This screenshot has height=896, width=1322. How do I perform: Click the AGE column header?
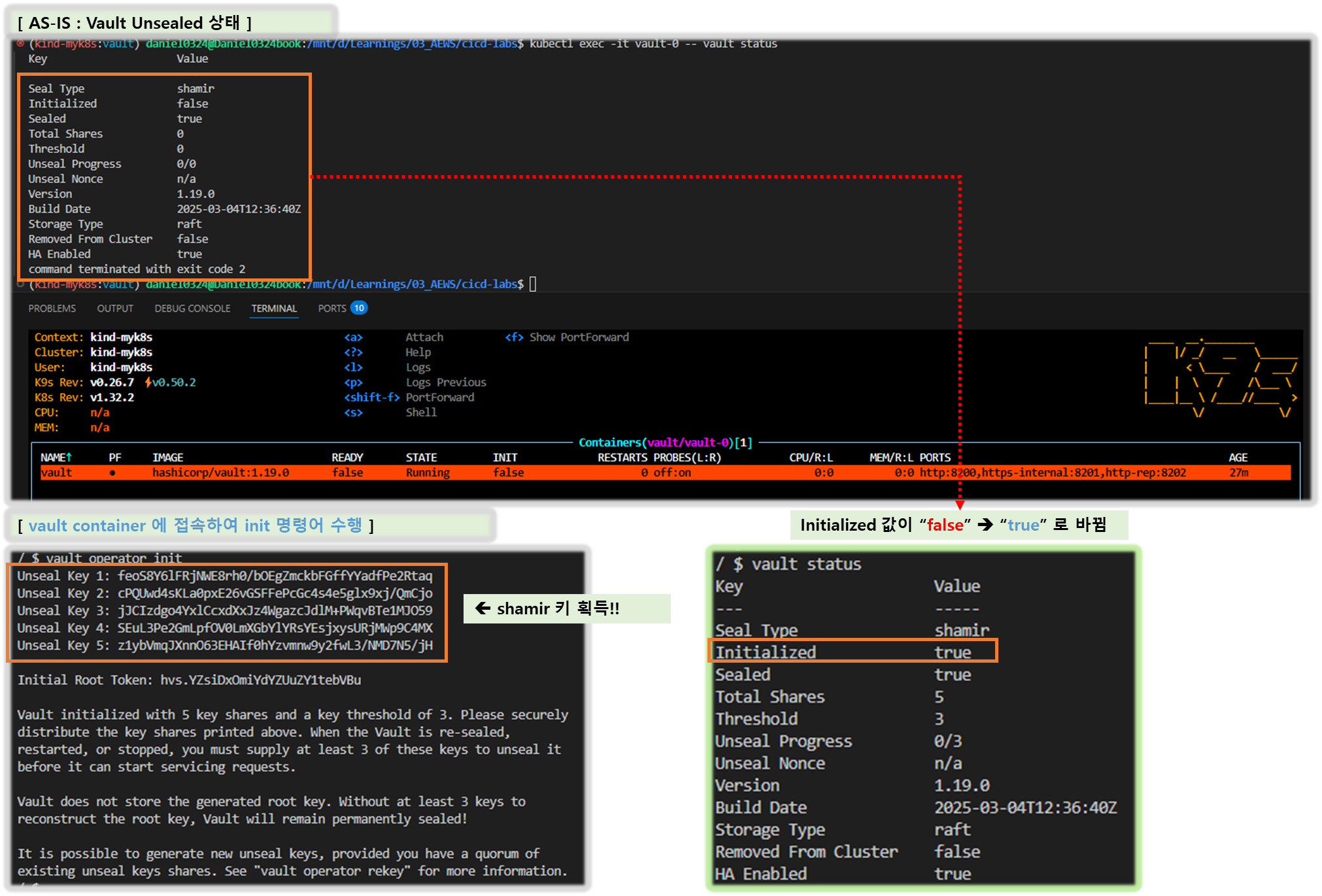tap(1238, 457)
